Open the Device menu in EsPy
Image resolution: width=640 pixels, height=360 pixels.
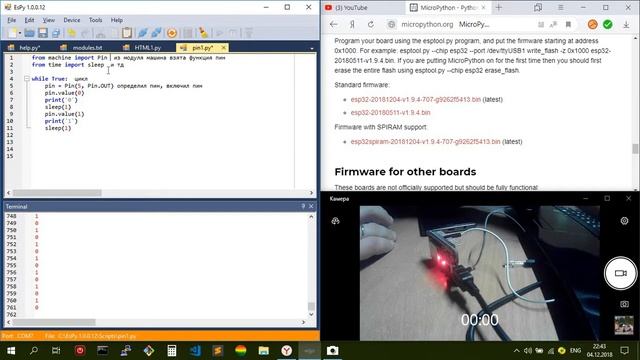click(x=72, y=20)
